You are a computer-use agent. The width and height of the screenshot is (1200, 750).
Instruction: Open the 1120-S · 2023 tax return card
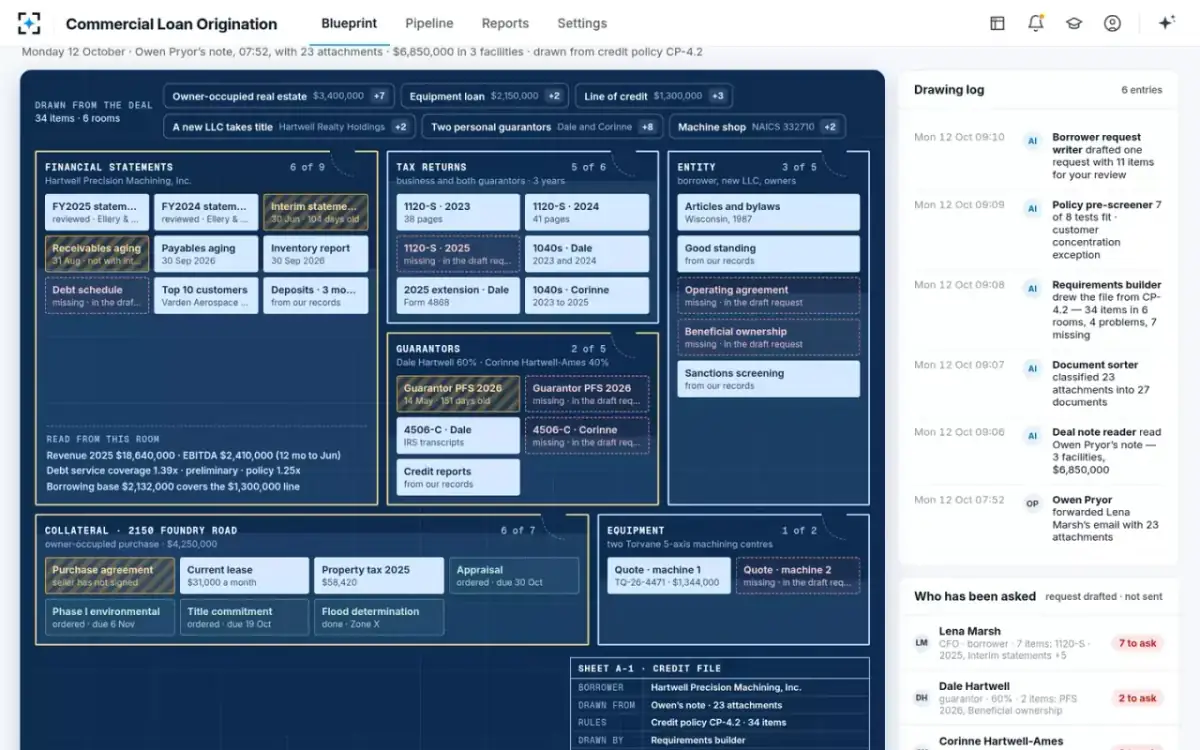(x=458, y=212)
